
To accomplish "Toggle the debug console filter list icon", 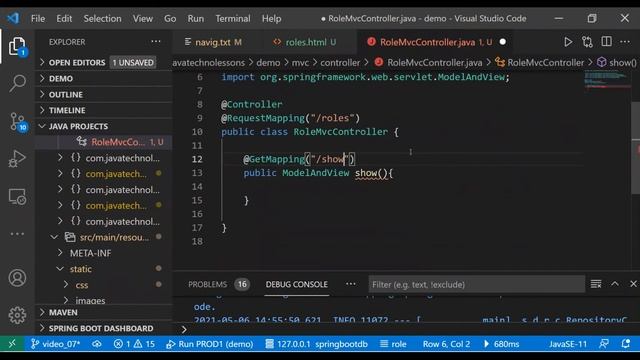I will 596,284.
